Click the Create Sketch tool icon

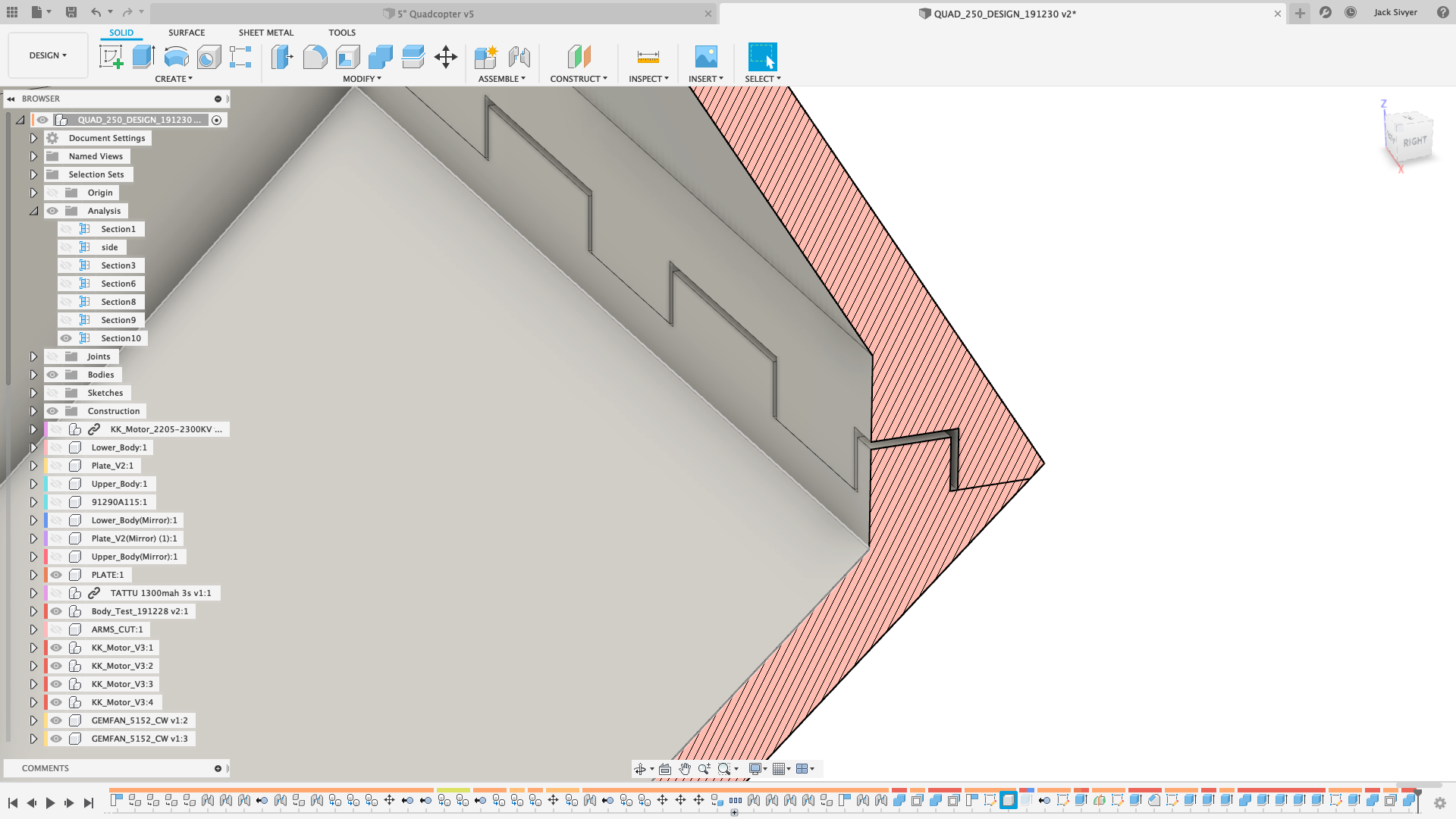[x=111, y=57]
